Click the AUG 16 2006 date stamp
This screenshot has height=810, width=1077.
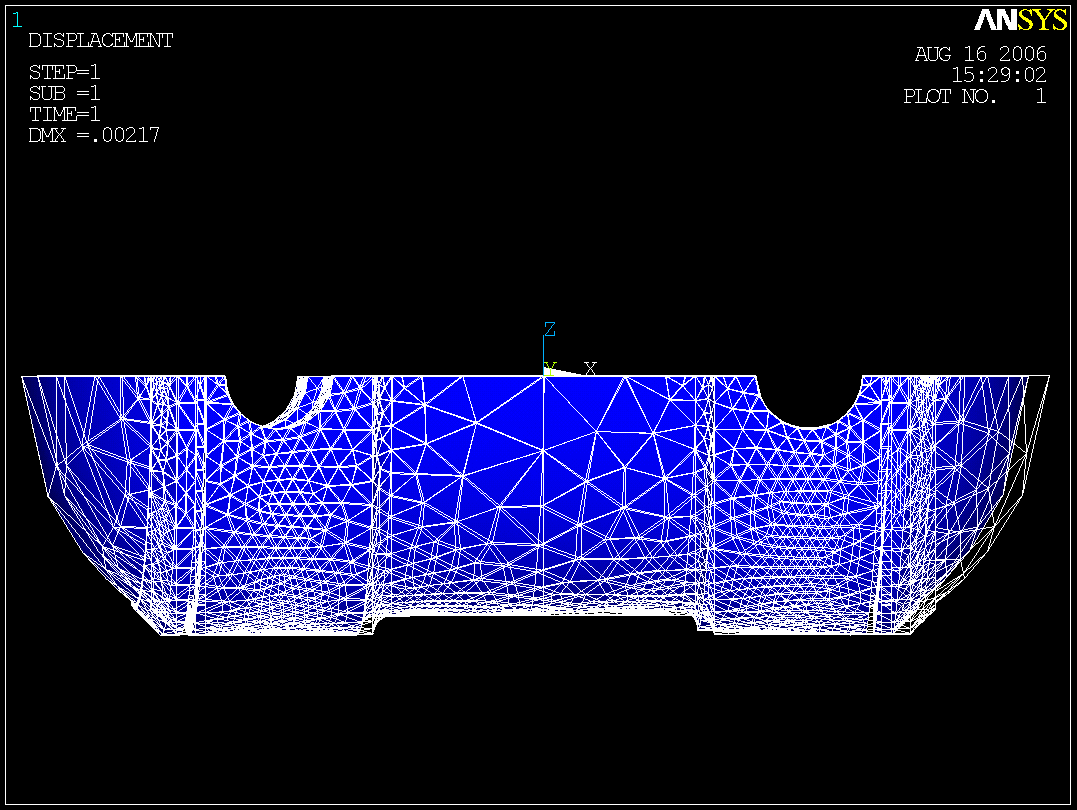tap(980, 54)
